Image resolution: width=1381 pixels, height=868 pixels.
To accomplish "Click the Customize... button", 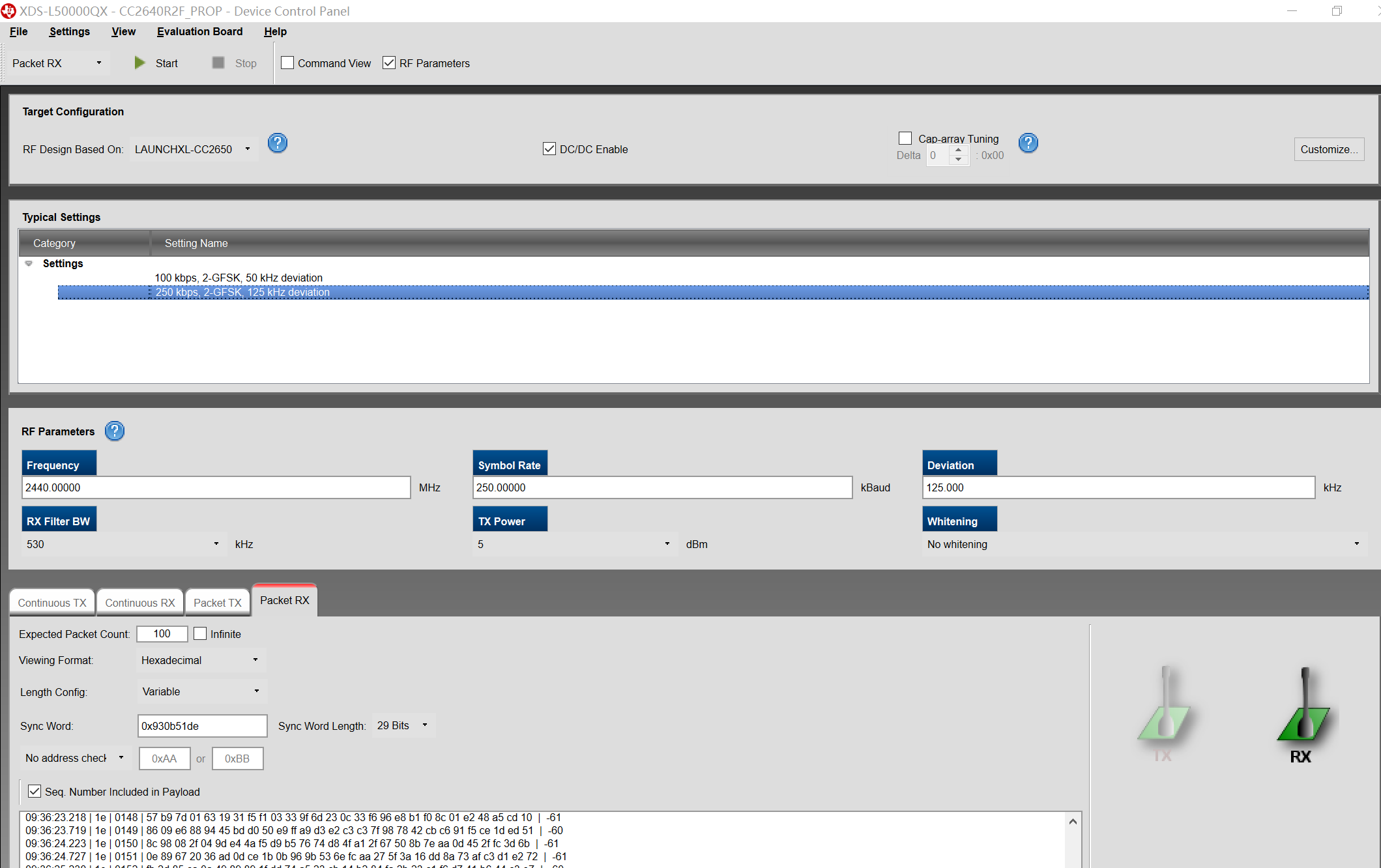I will (1328, 149).
